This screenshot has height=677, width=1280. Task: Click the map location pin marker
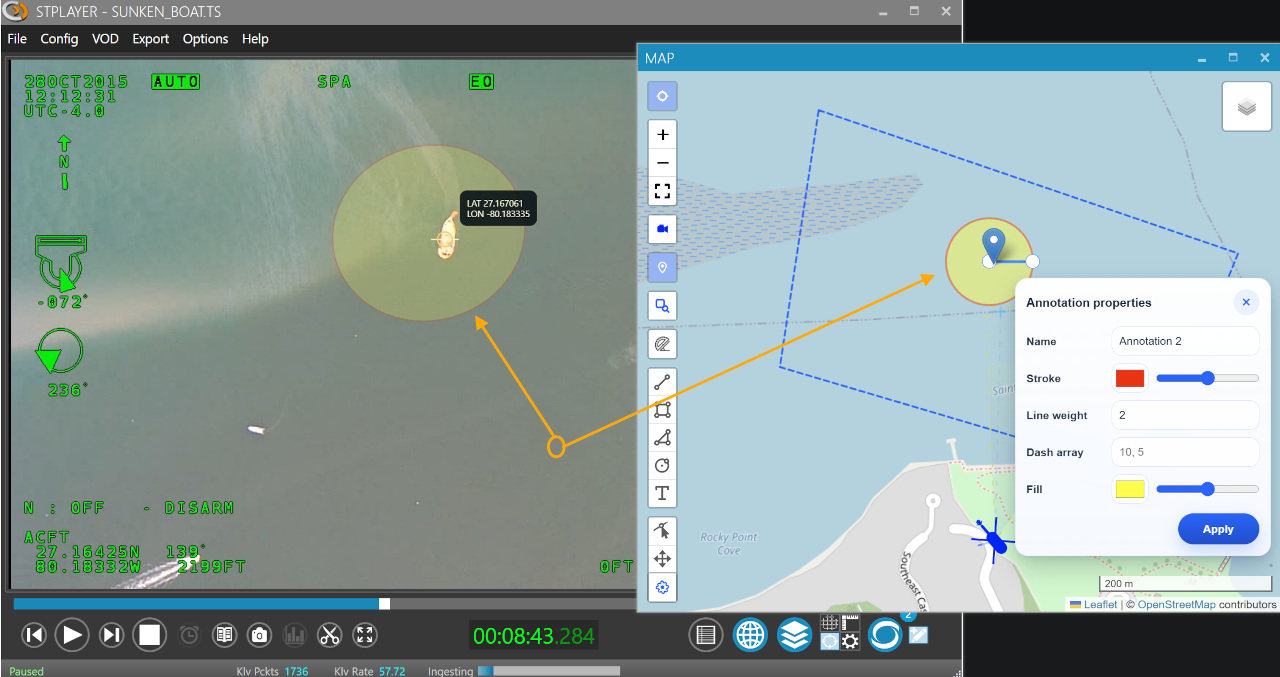993,245
